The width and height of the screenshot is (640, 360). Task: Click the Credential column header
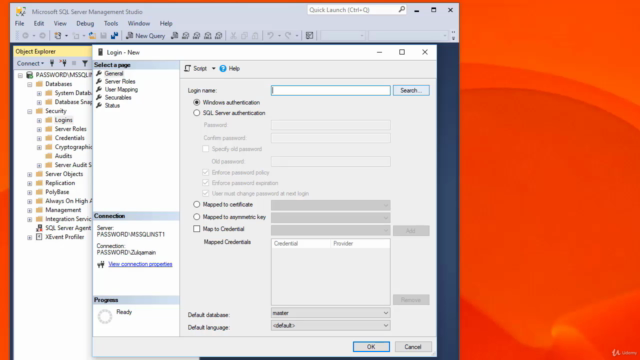pyautogui.click(x=301, y=243)
